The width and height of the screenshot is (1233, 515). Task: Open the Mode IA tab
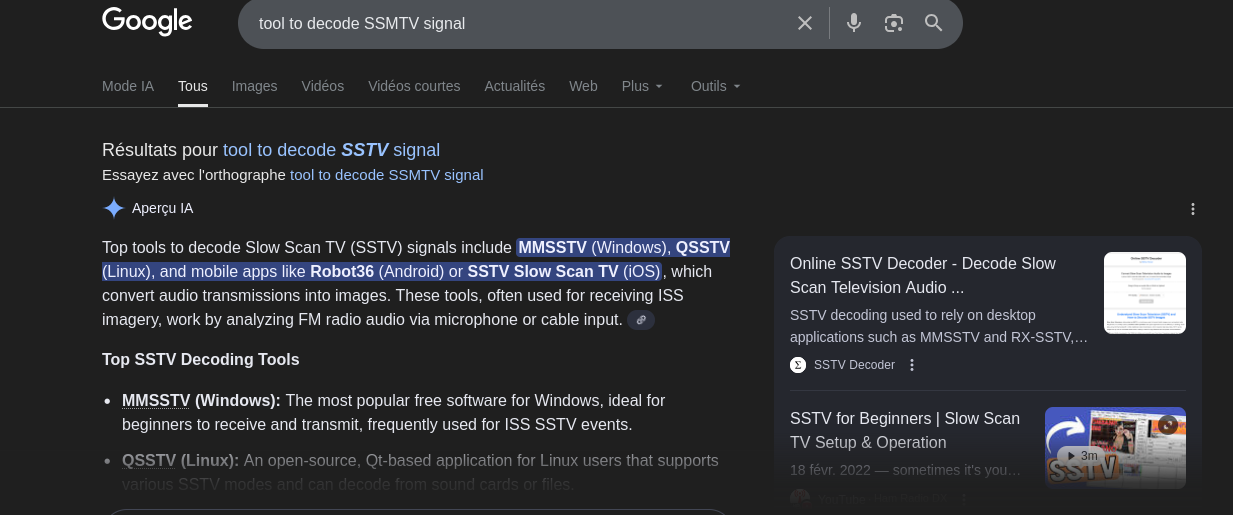[128, 86]
